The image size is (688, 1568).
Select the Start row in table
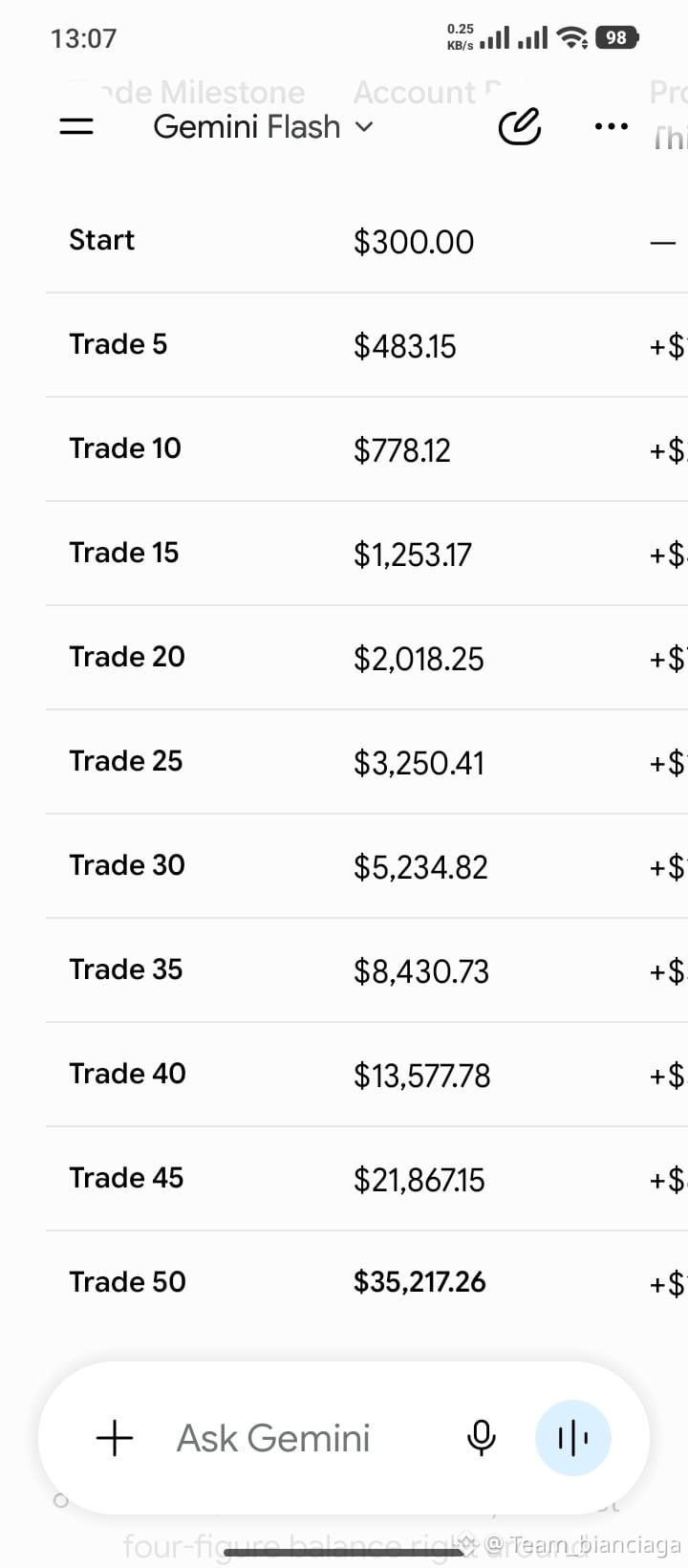pyautogui.click(x=367, y=241)
